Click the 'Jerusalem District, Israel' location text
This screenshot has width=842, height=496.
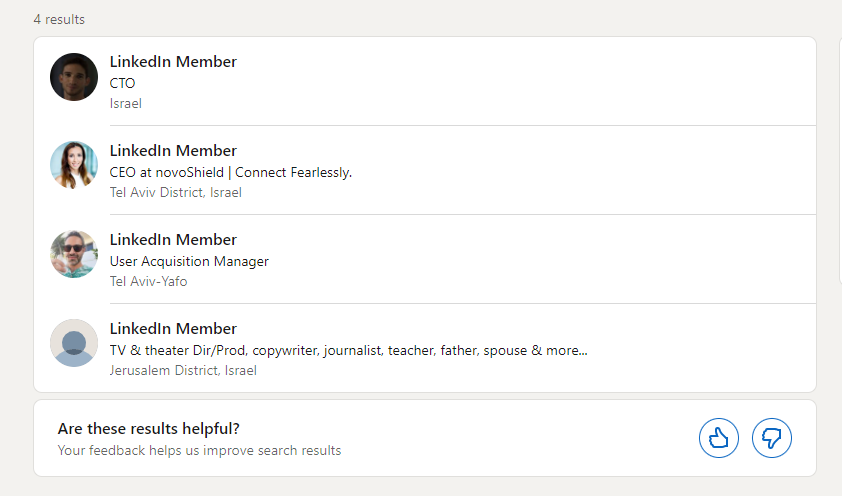point(183,370)
